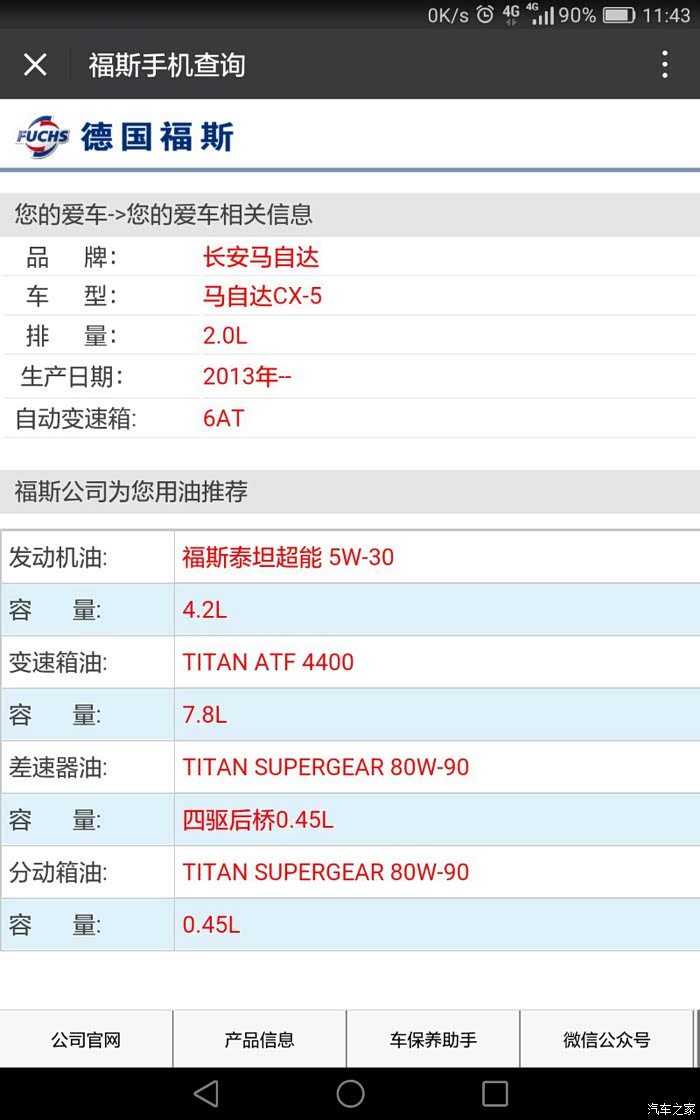The height and width of the screenshot is (1120, 700).
Task: Tap the TITAN ATF 4400 recommendation
Action: click(268, 662)
